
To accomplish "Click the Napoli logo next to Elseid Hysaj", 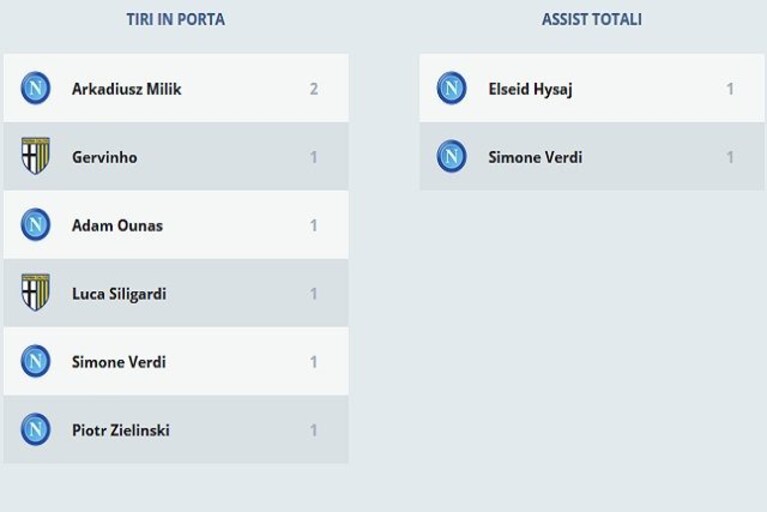I will click(x=451, y=88).
